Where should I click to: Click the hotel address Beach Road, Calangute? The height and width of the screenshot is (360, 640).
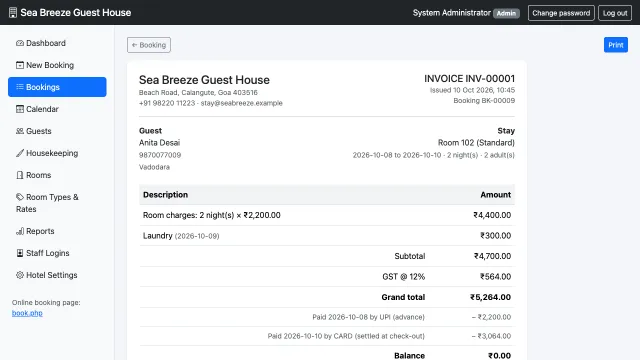tap(198, 93)
